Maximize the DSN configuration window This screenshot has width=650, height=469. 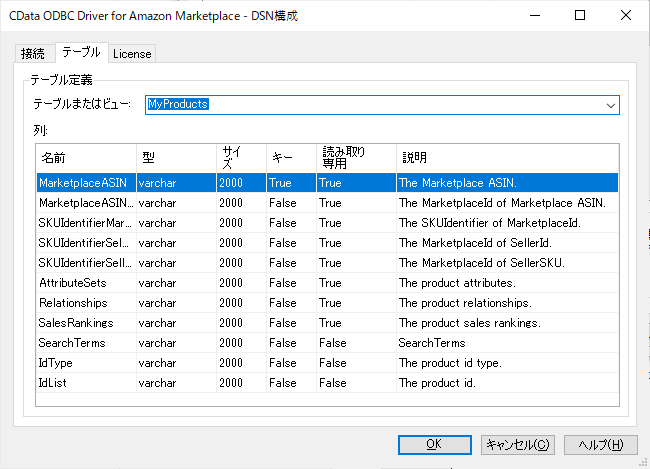pyautogui.click(x=580, y=16)
